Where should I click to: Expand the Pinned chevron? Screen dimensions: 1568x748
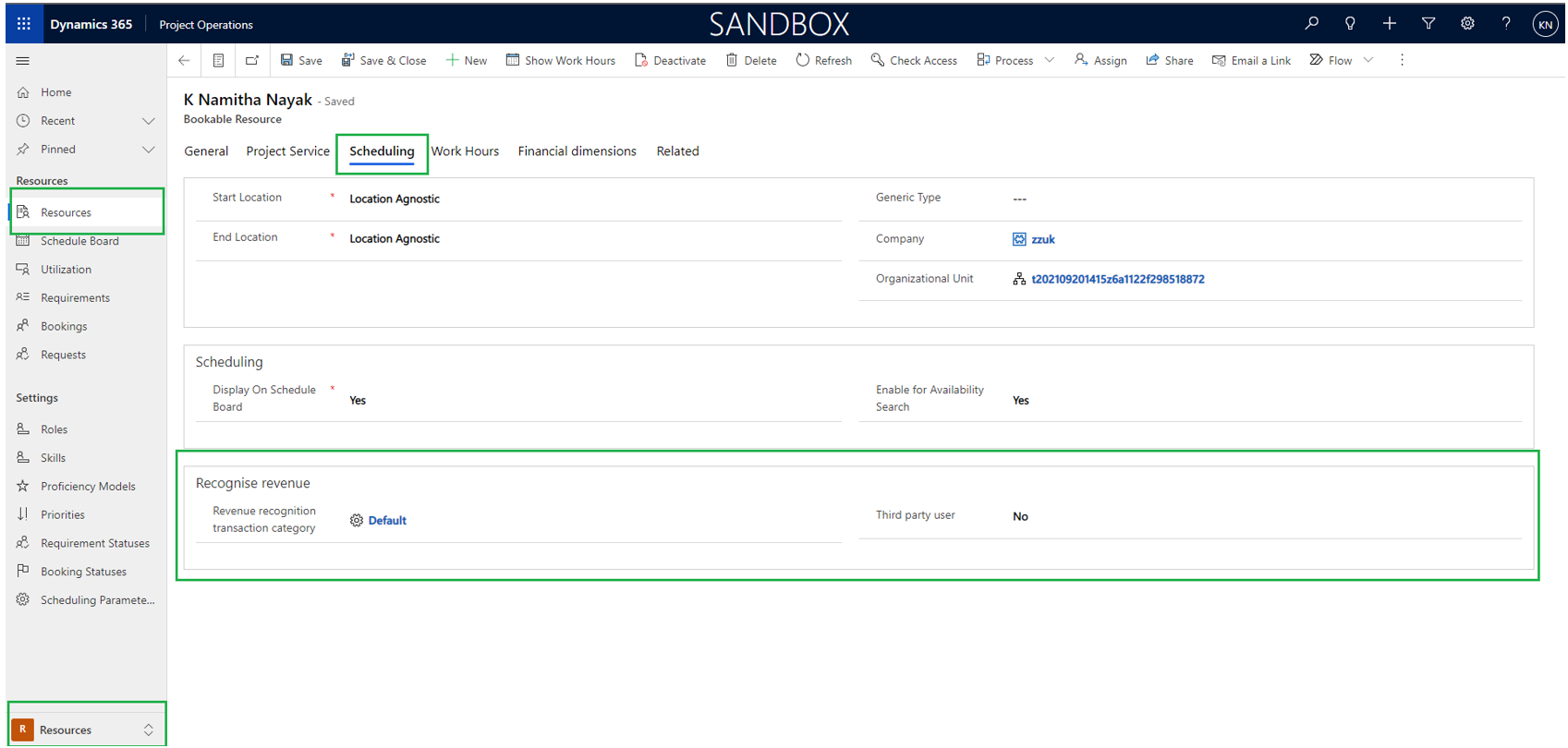[x=148, y=150]
